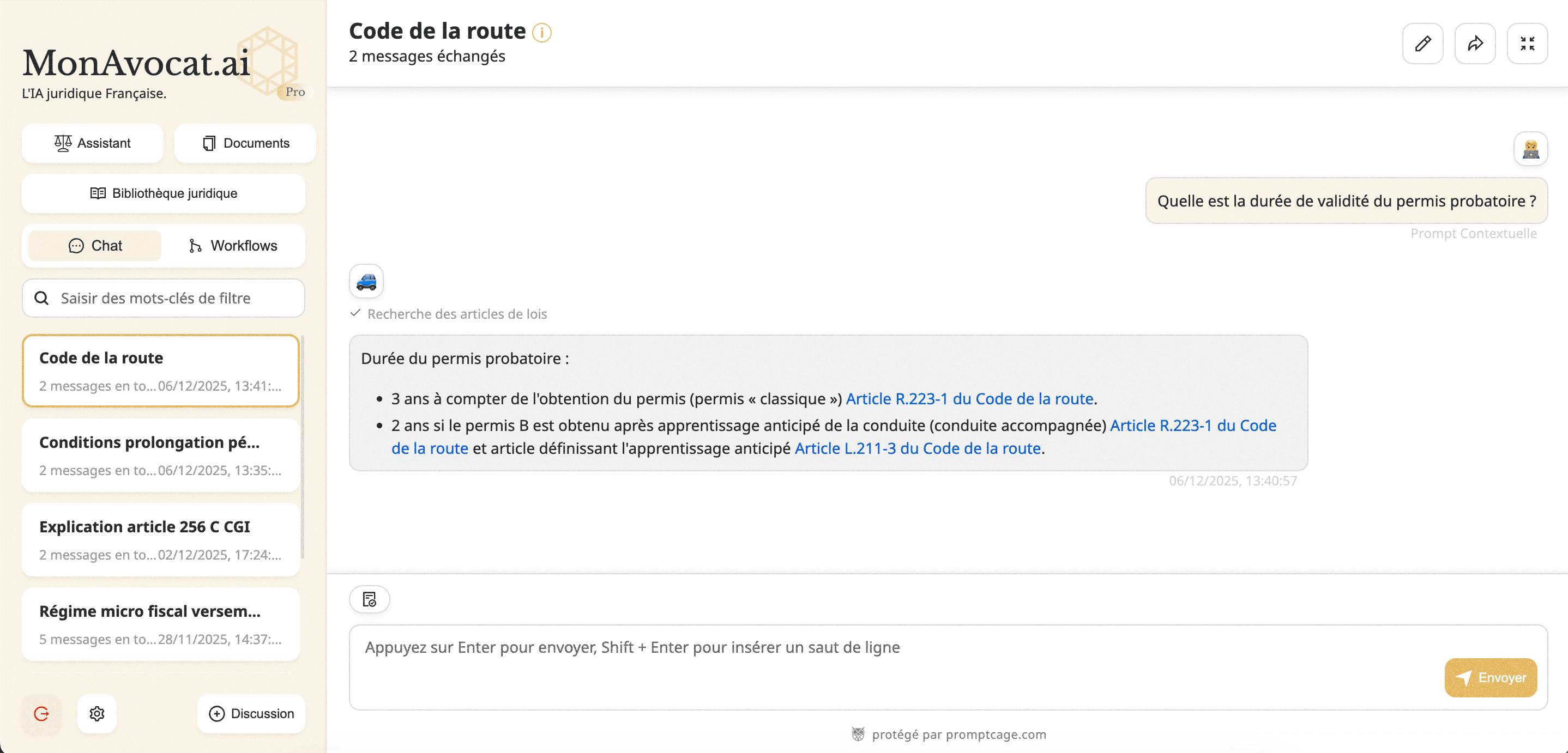Viewport: 1568px width, 753px height.
Task: Click the collapse fullscreen icon
Action: [x=1527, y=44]
